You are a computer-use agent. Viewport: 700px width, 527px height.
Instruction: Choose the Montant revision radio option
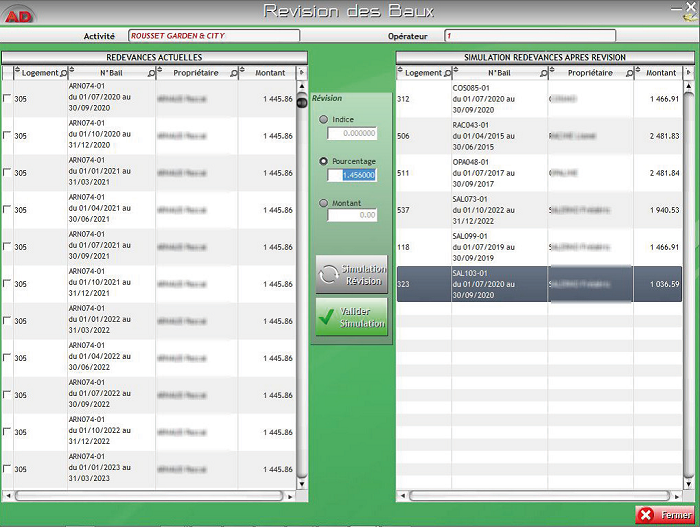323,203
